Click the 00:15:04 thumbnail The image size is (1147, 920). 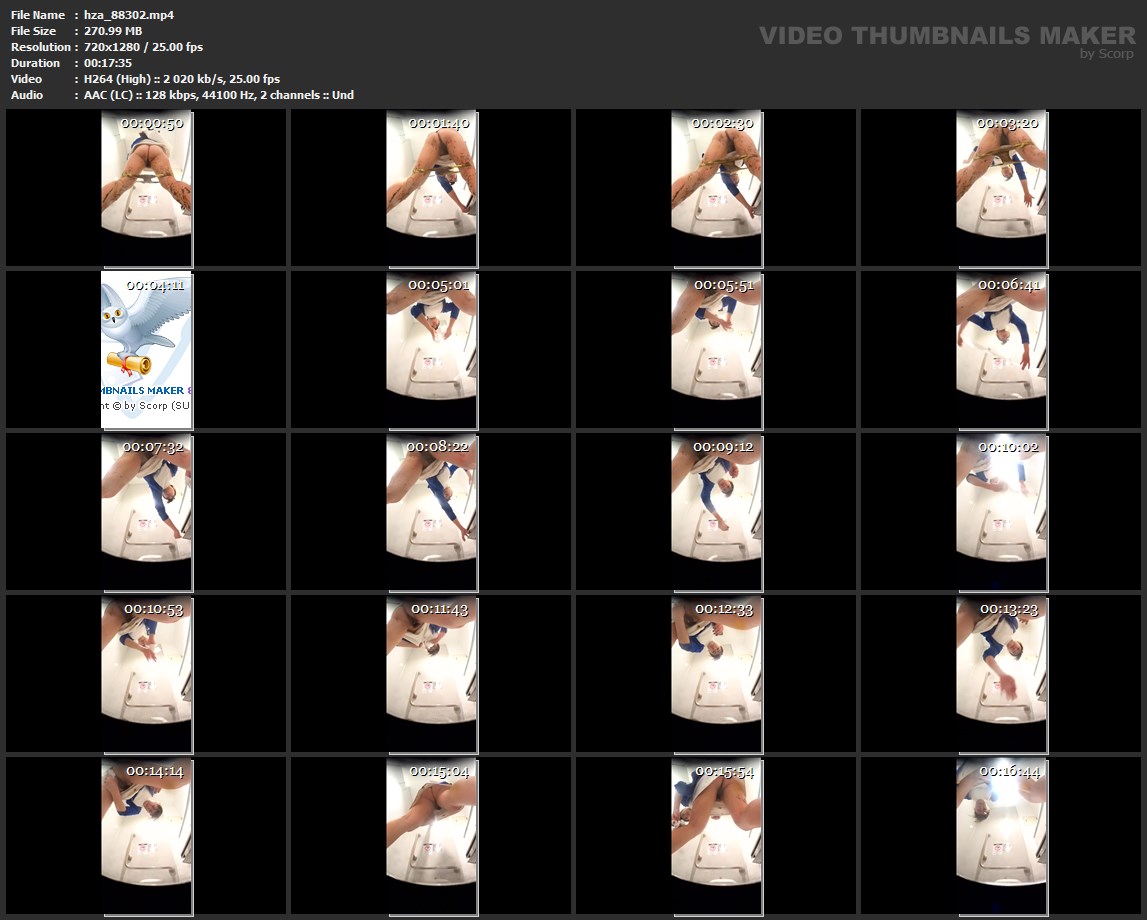(431, 836)
